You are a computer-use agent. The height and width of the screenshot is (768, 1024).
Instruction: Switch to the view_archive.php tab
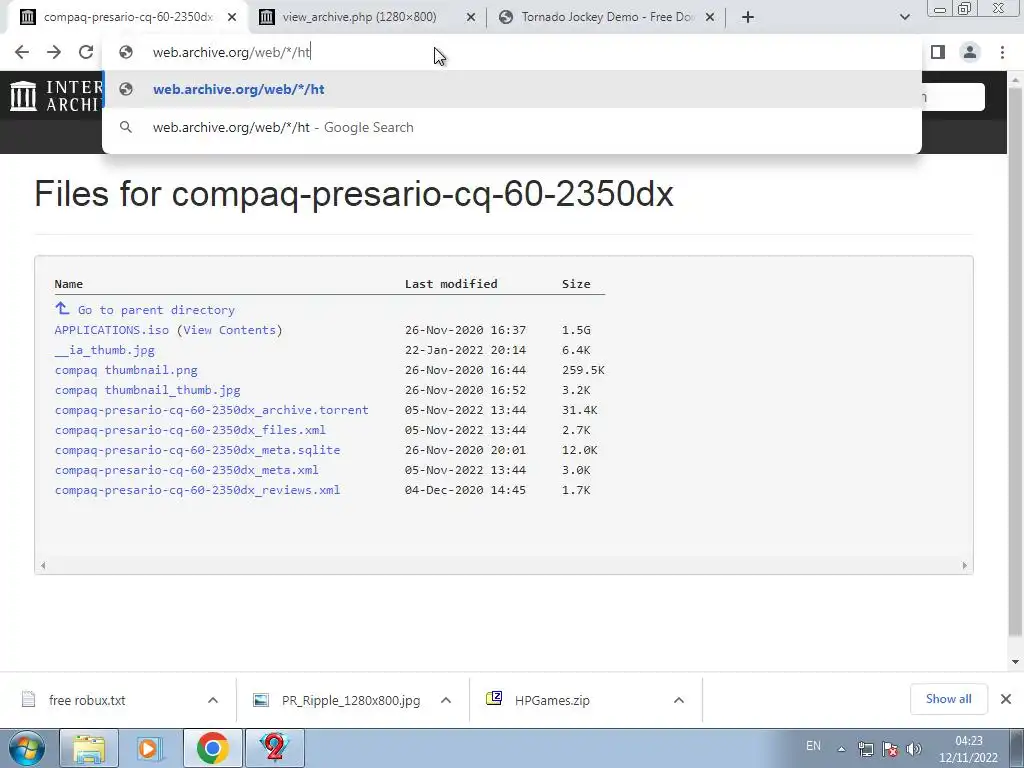[359, 17]
